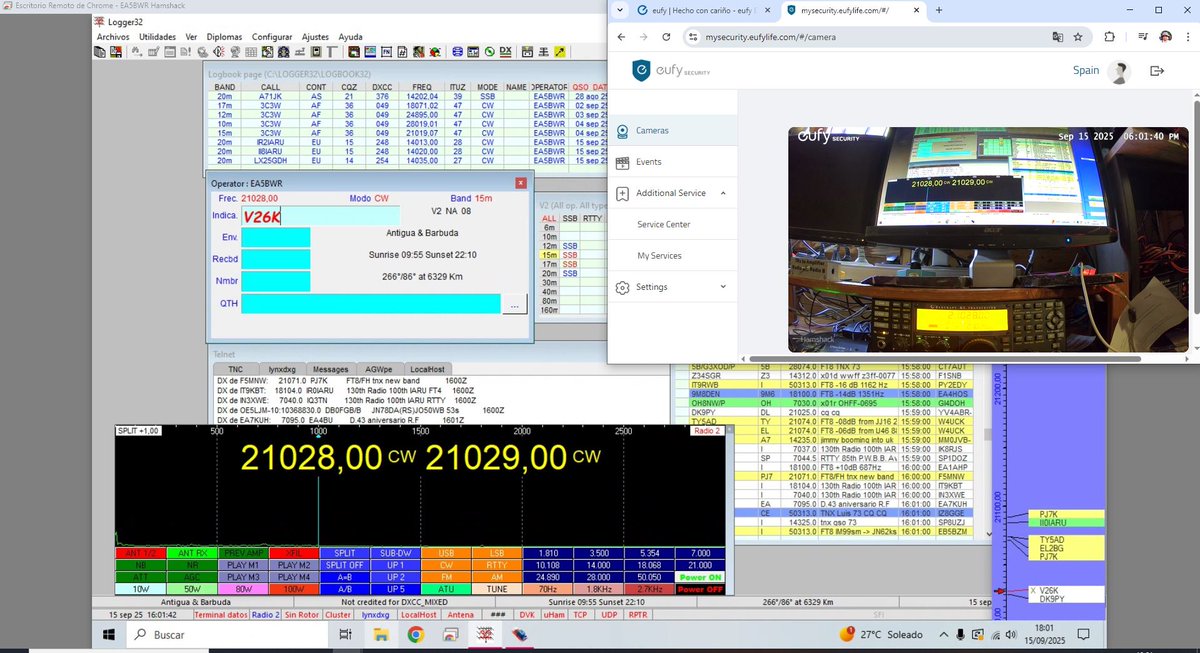Open Chrome extensions puzzle icon
This screenshot has width=1200, height=653.
tap(1110, 36)
